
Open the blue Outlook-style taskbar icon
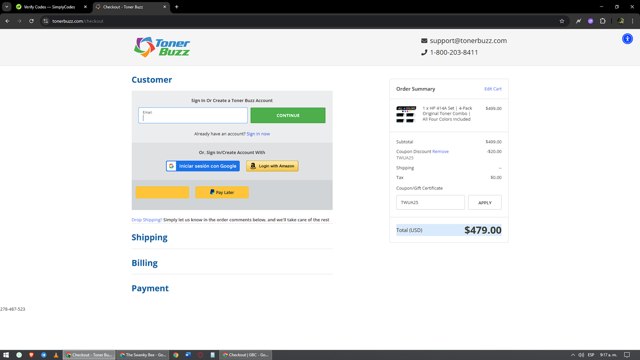coord(188,355)
